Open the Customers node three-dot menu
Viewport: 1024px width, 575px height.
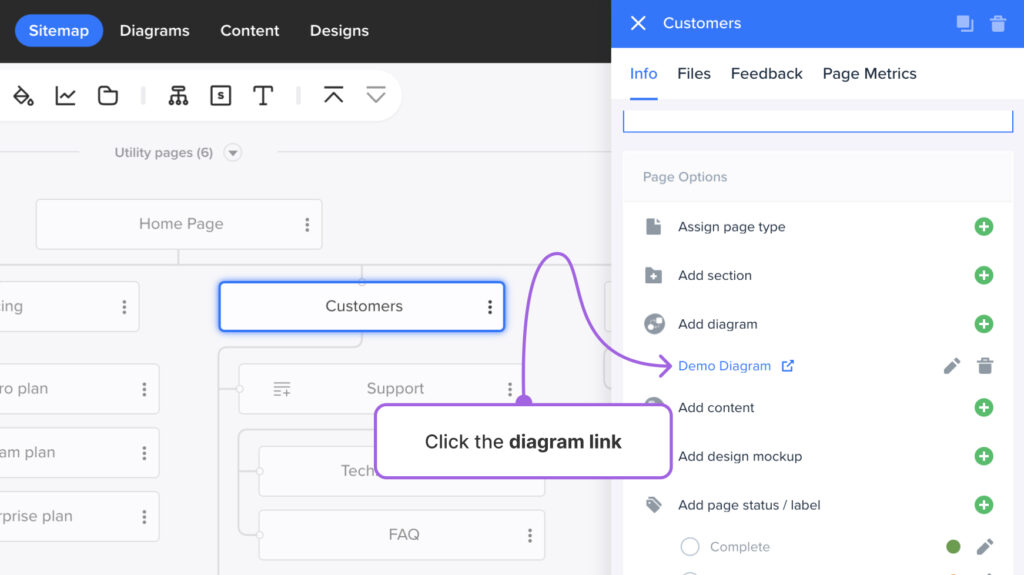[x=490, y=307]
